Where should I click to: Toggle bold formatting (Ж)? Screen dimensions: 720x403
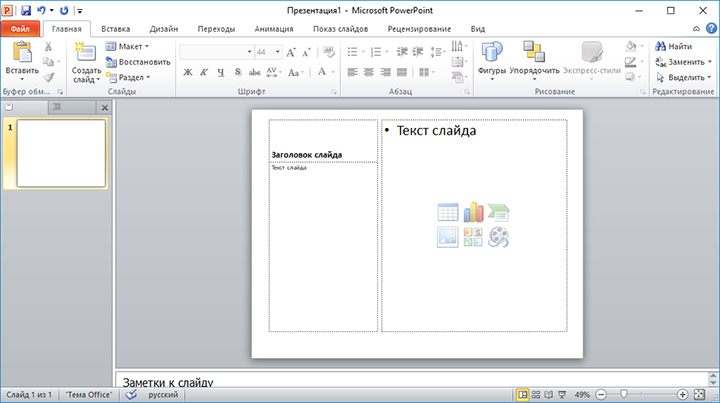click(189, 72)
